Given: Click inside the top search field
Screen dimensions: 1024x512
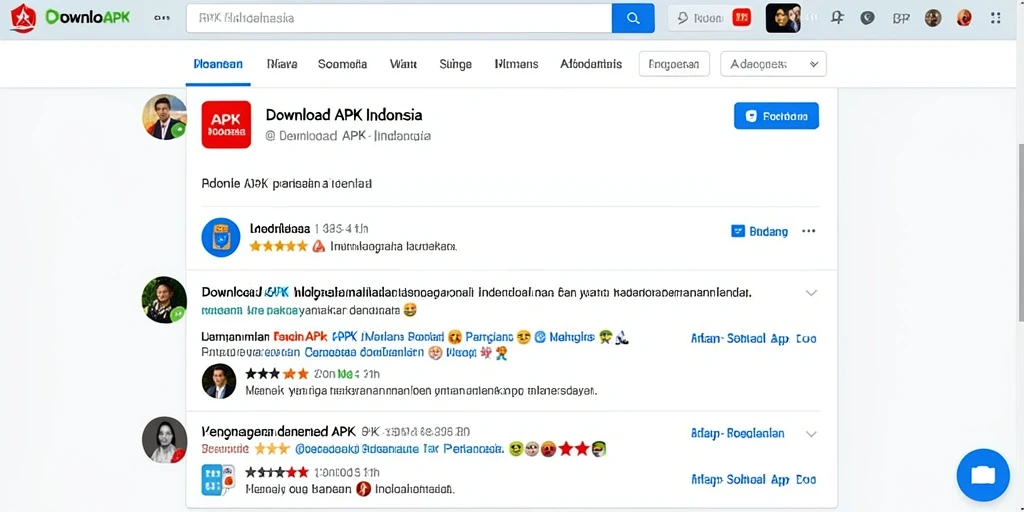Looking at the screenshot, I should [399, 18].
